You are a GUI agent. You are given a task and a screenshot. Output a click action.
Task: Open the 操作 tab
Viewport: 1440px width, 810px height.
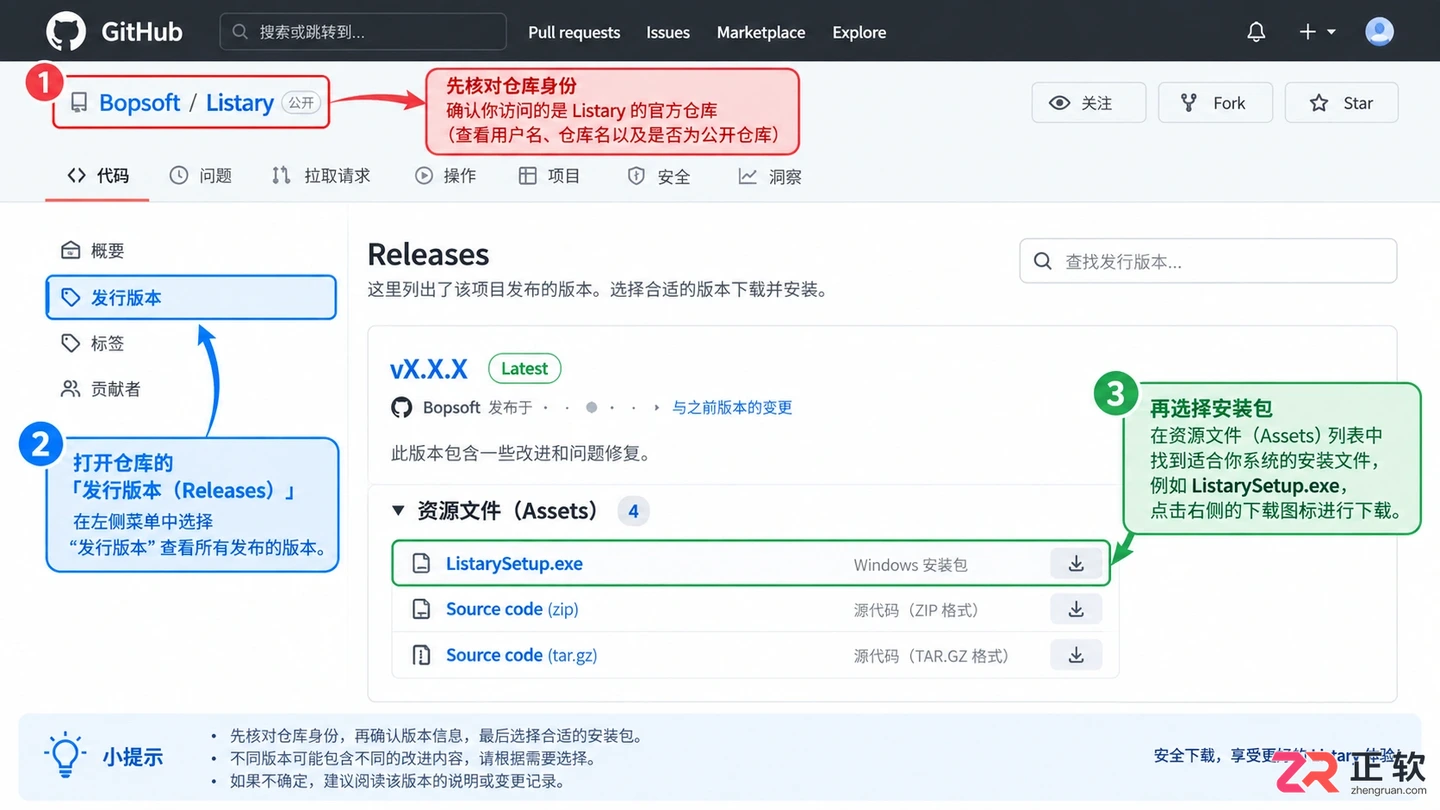445,176
